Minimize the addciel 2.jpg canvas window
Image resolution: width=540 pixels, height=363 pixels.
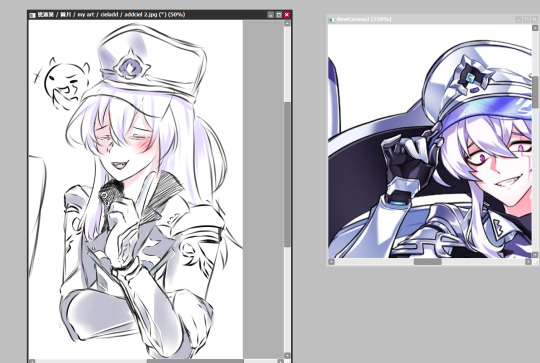coord(271,15)
